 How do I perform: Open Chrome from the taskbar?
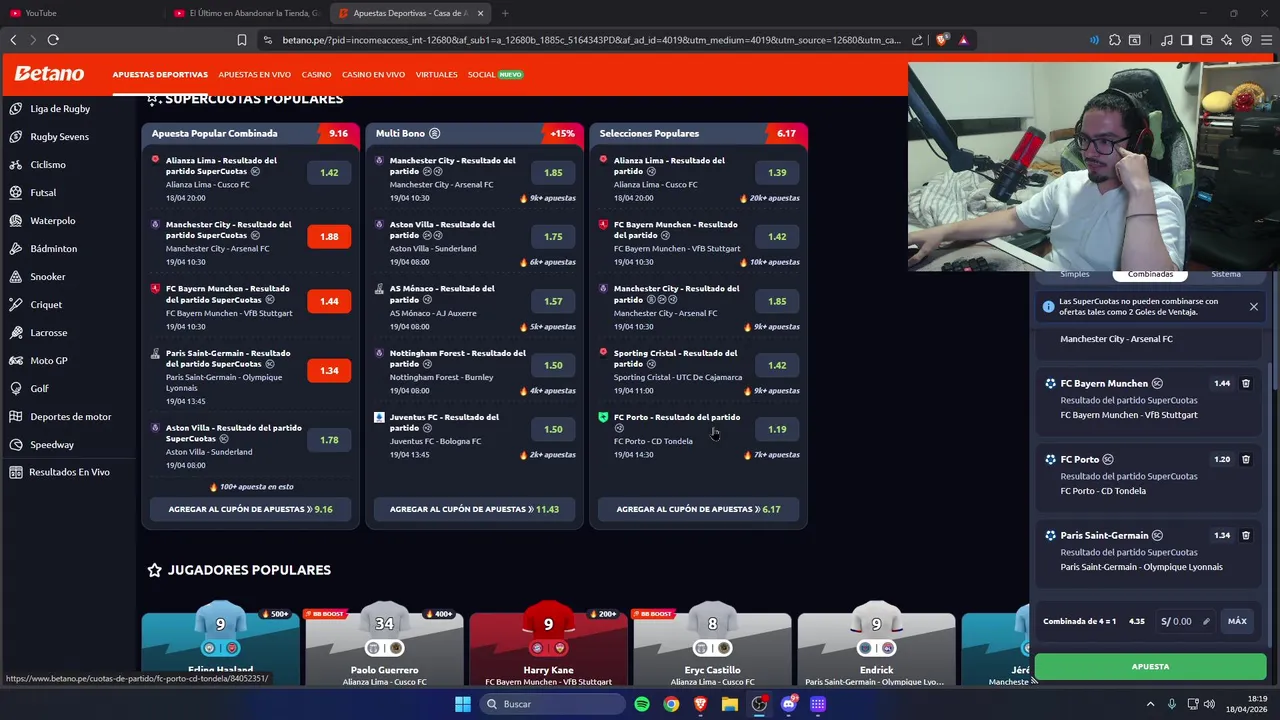[x=671, y=704]
